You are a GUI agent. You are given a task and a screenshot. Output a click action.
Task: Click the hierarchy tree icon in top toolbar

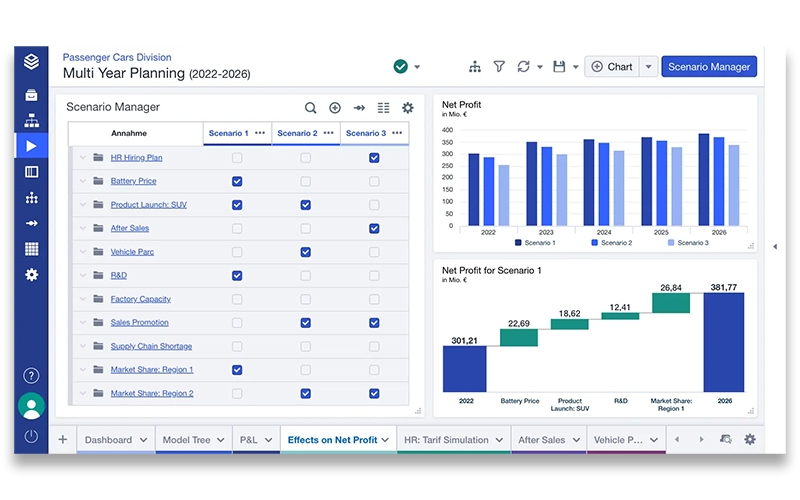point(474,67)
